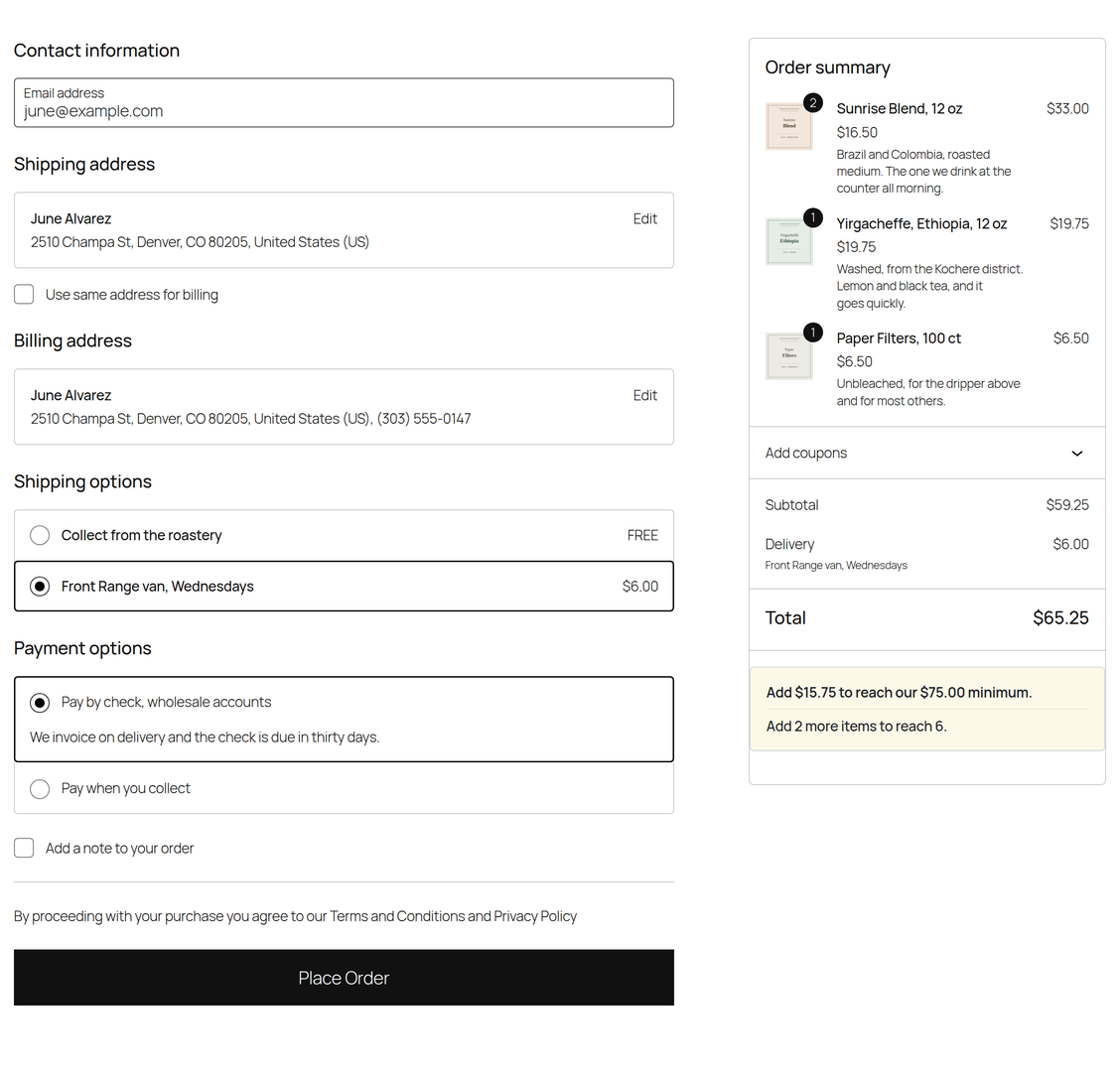Click the 'Add 2 more items to reach 6' notice

[857, 727]
